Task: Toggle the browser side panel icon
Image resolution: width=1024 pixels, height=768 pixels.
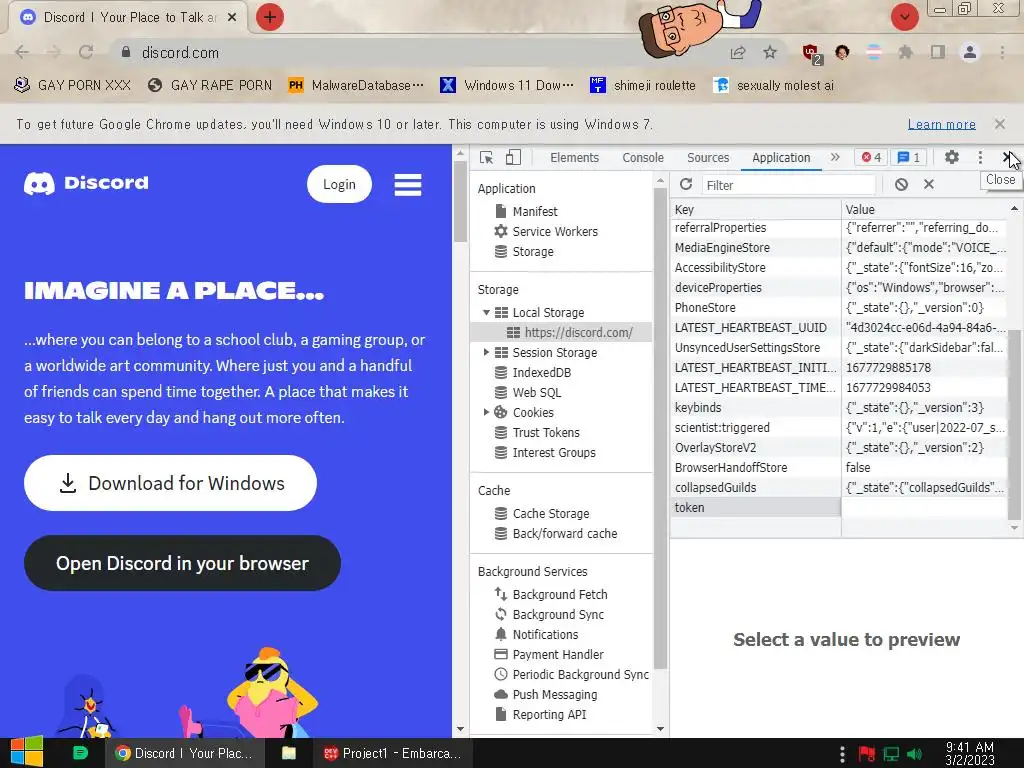Action: click(x=938, y=52)
